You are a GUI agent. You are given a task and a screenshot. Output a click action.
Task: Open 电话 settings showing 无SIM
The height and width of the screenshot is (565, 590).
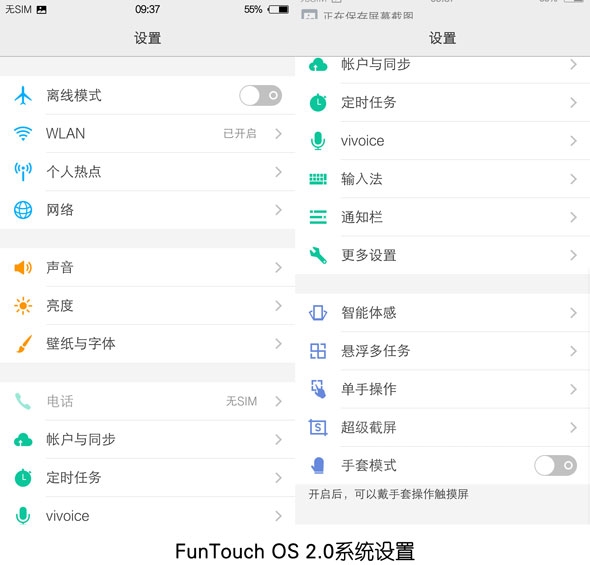[x=148, y=401]
